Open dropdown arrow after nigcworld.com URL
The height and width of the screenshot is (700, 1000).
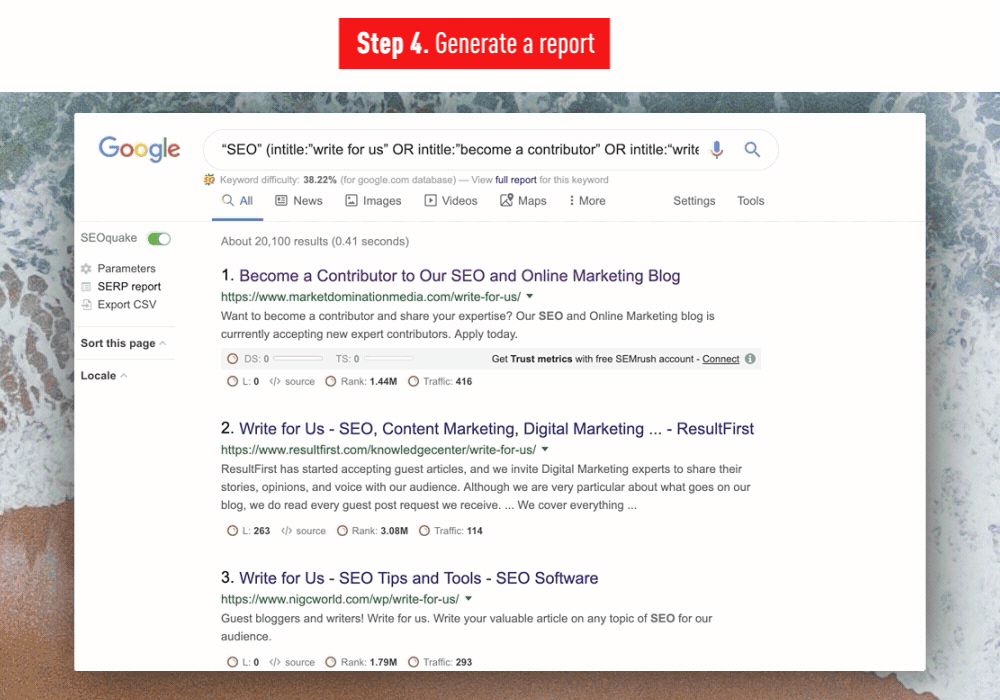coord(468,599)
